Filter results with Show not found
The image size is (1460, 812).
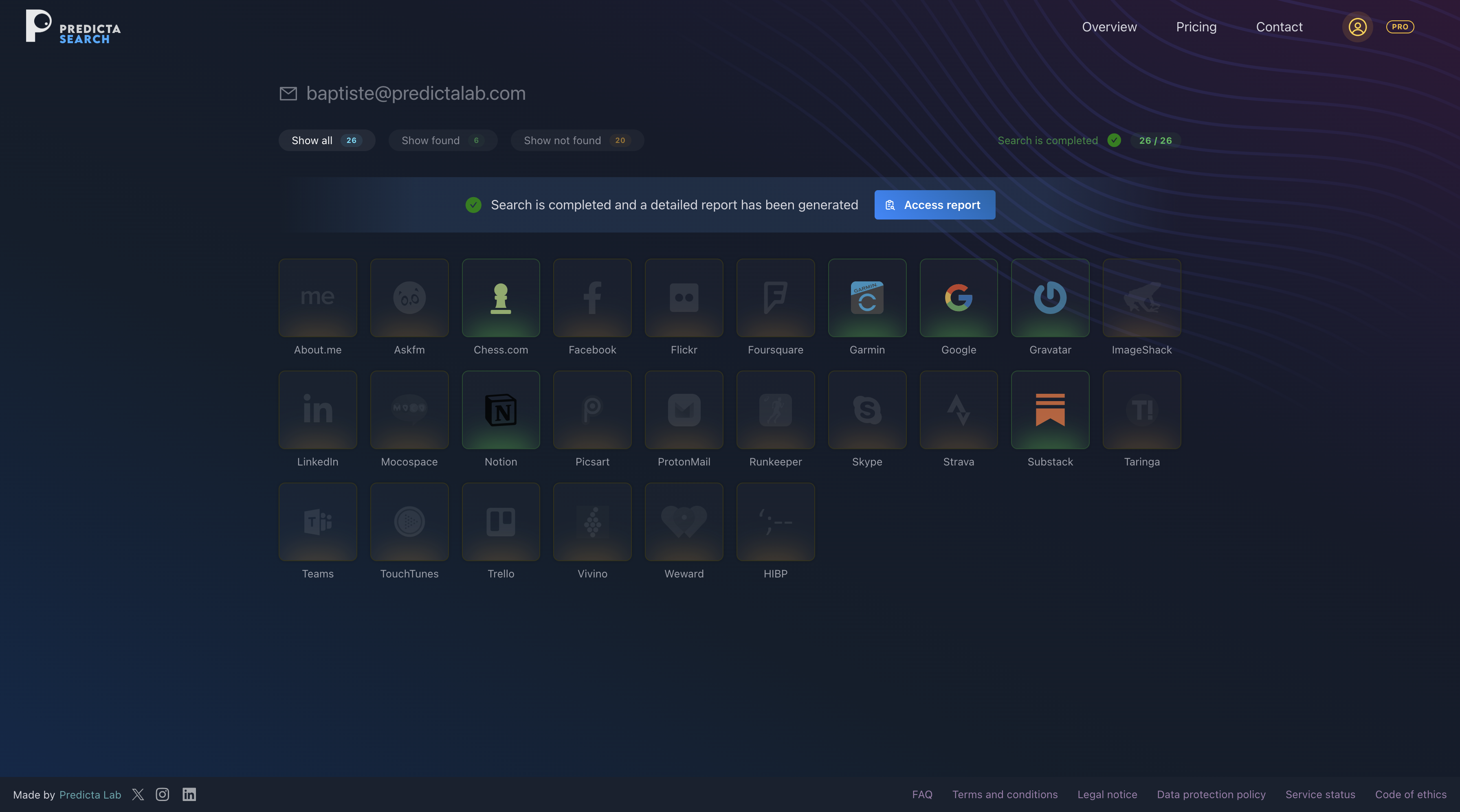[x=577, y=140]
